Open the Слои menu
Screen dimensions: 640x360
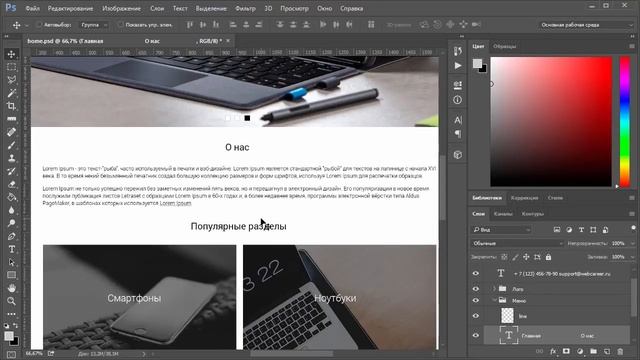tap(157, 8)
